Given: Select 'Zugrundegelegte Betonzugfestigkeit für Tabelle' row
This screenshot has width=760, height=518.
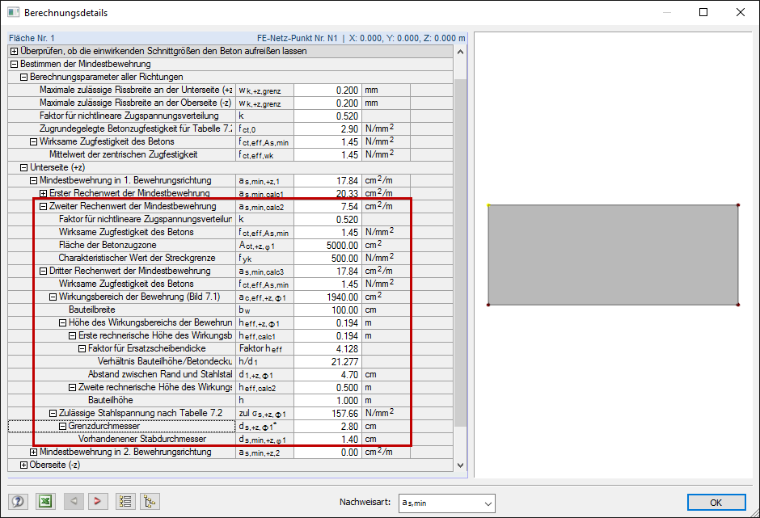Looking at the screenshot, I should tap(231, 129).
